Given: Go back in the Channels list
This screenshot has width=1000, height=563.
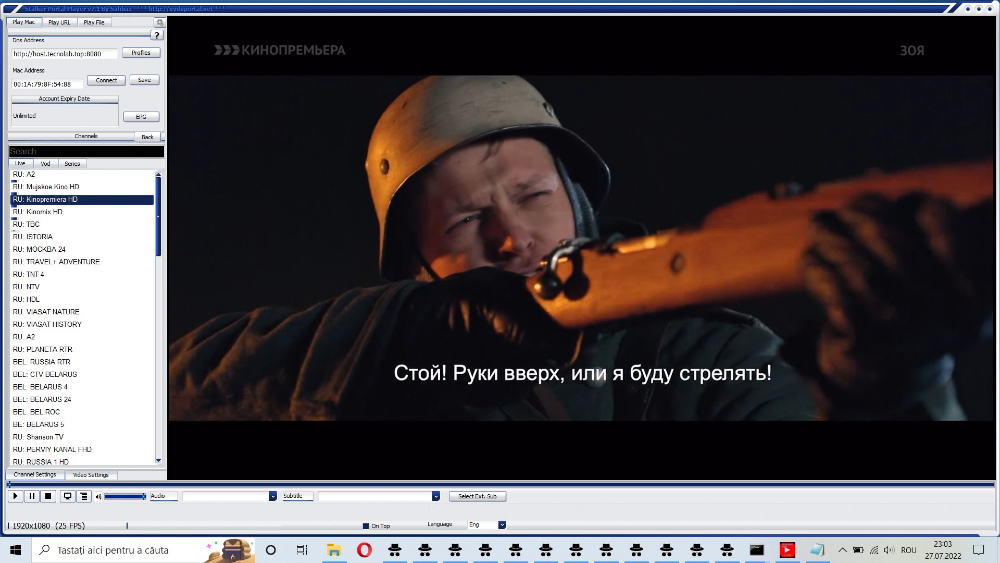Looking at the screenshot, I should tap(147, 137).
